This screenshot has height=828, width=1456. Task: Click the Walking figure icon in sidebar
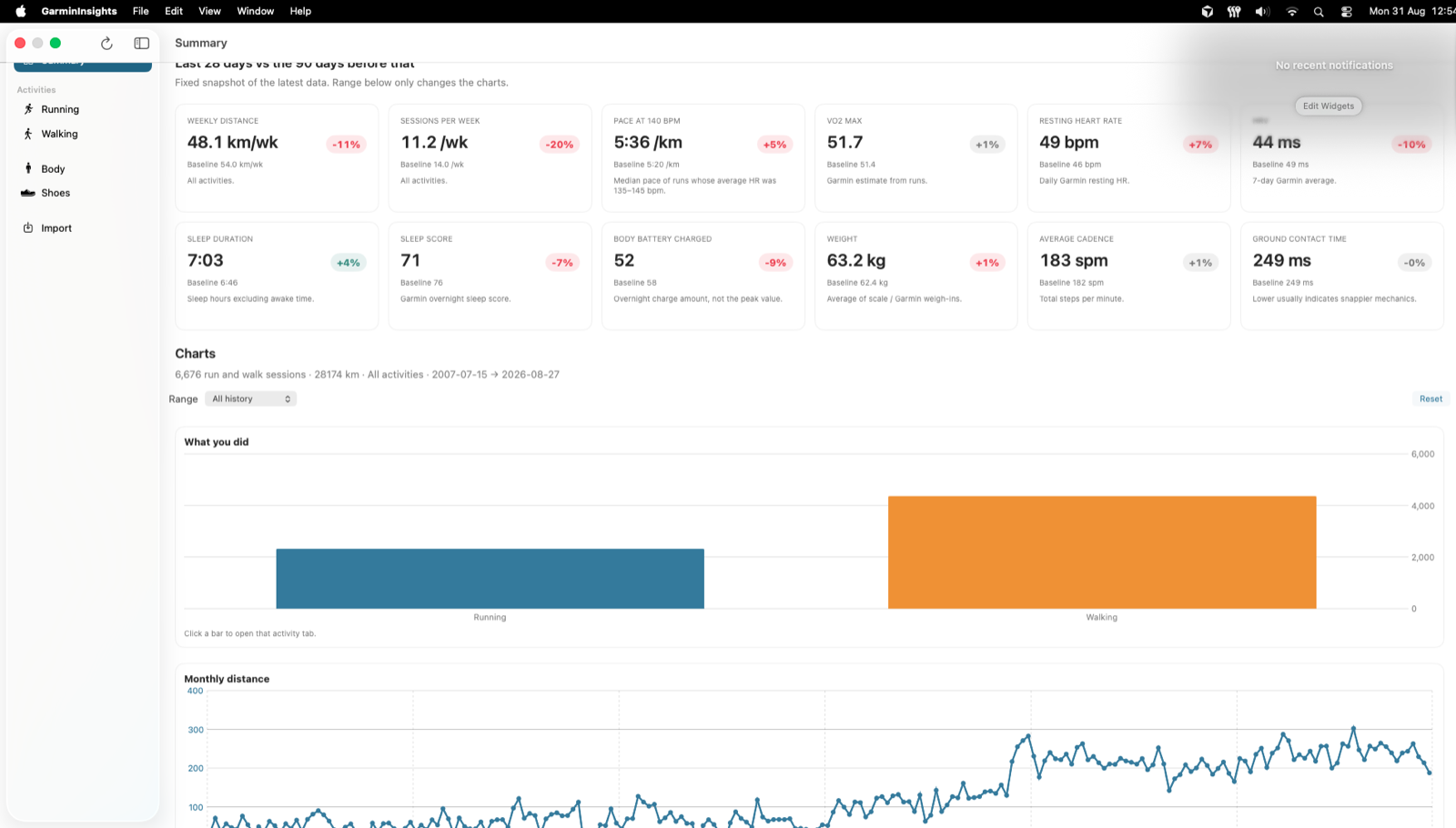pyautogui.click(x=28, y=134)
